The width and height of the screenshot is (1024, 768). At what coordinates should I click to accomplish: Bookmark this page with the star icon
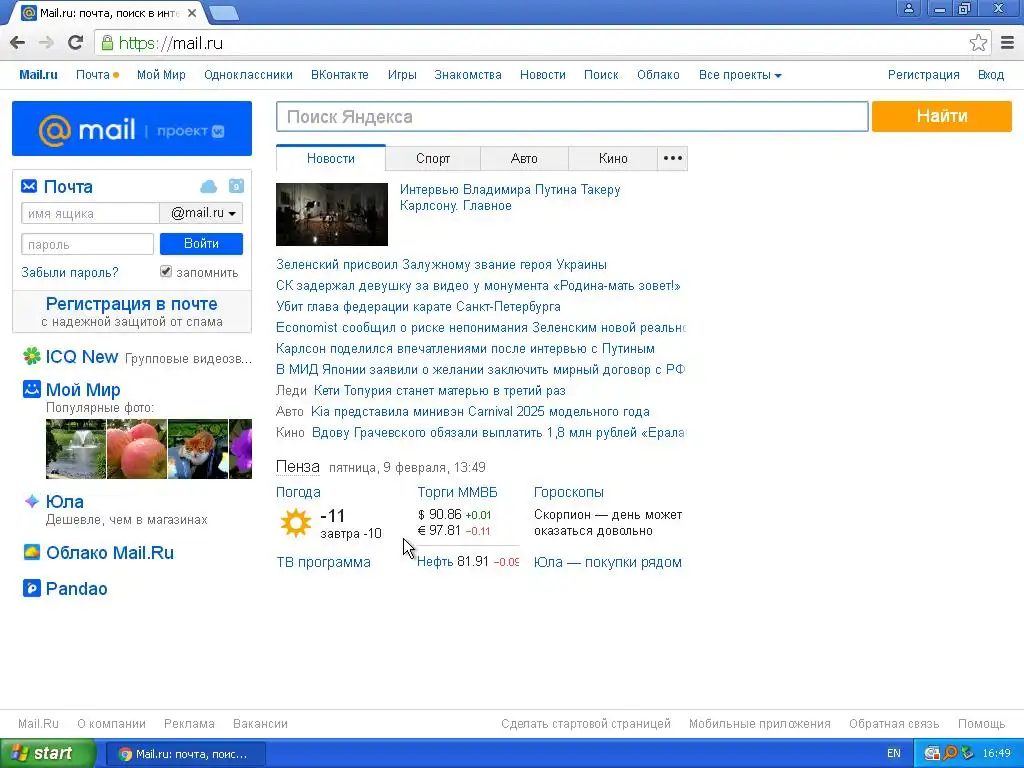[978, 43]
